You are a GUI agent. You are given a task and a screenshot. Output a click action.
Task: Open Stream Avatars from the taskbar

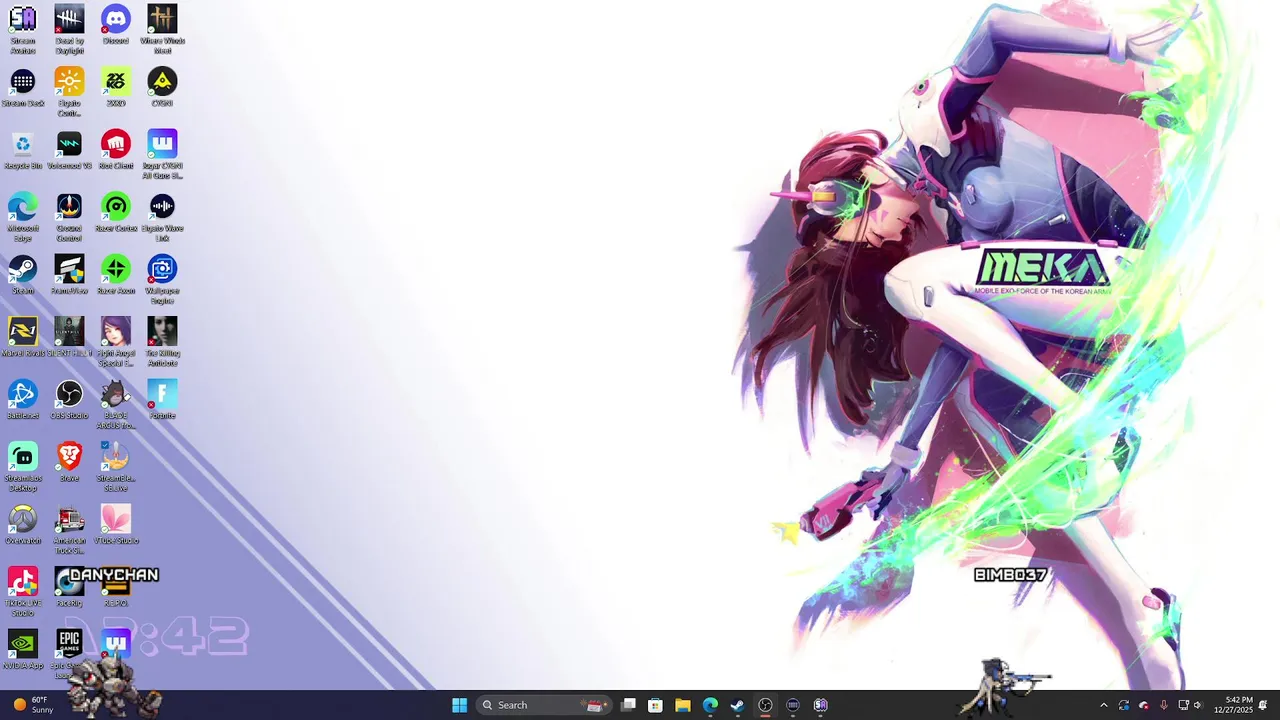point(820,705)
